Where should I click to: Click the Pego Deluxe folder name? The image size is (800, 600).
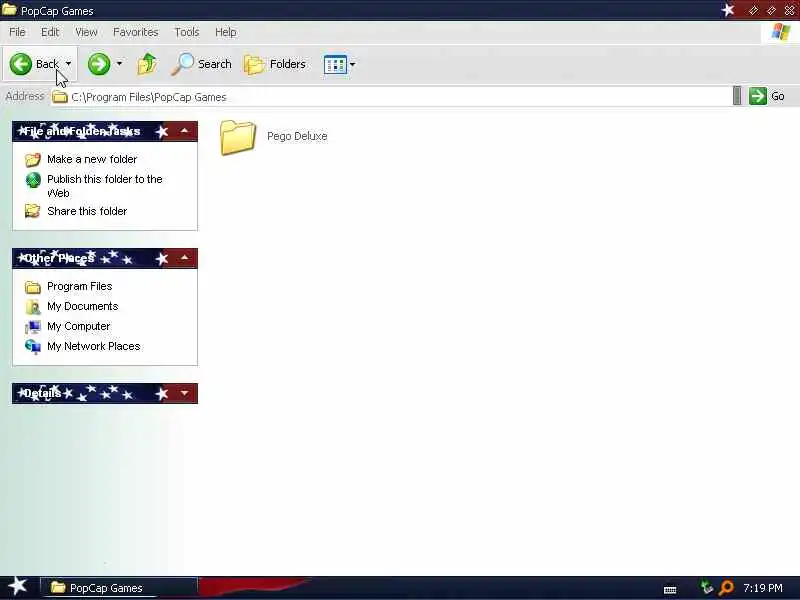coord(297,136)
